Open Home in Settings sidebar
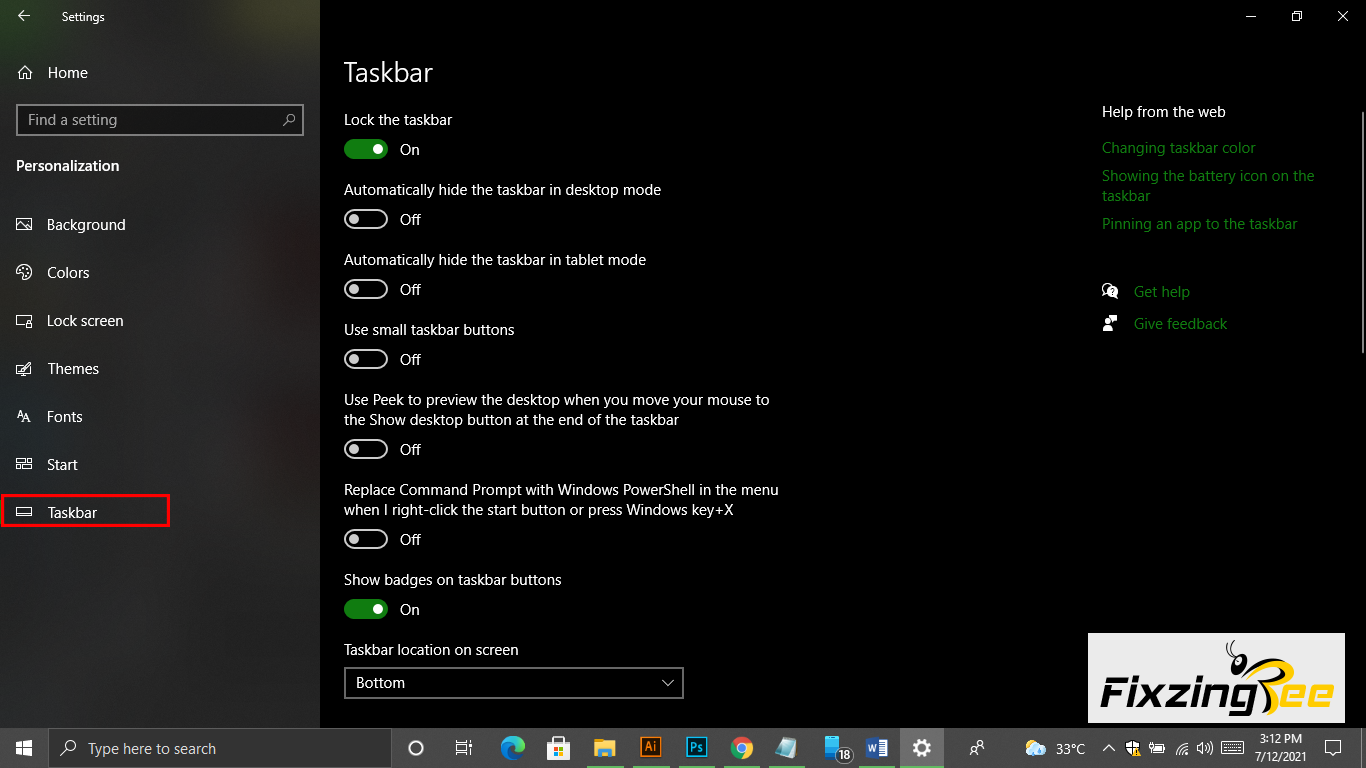 pyautogui.click(x=67, y=73)
